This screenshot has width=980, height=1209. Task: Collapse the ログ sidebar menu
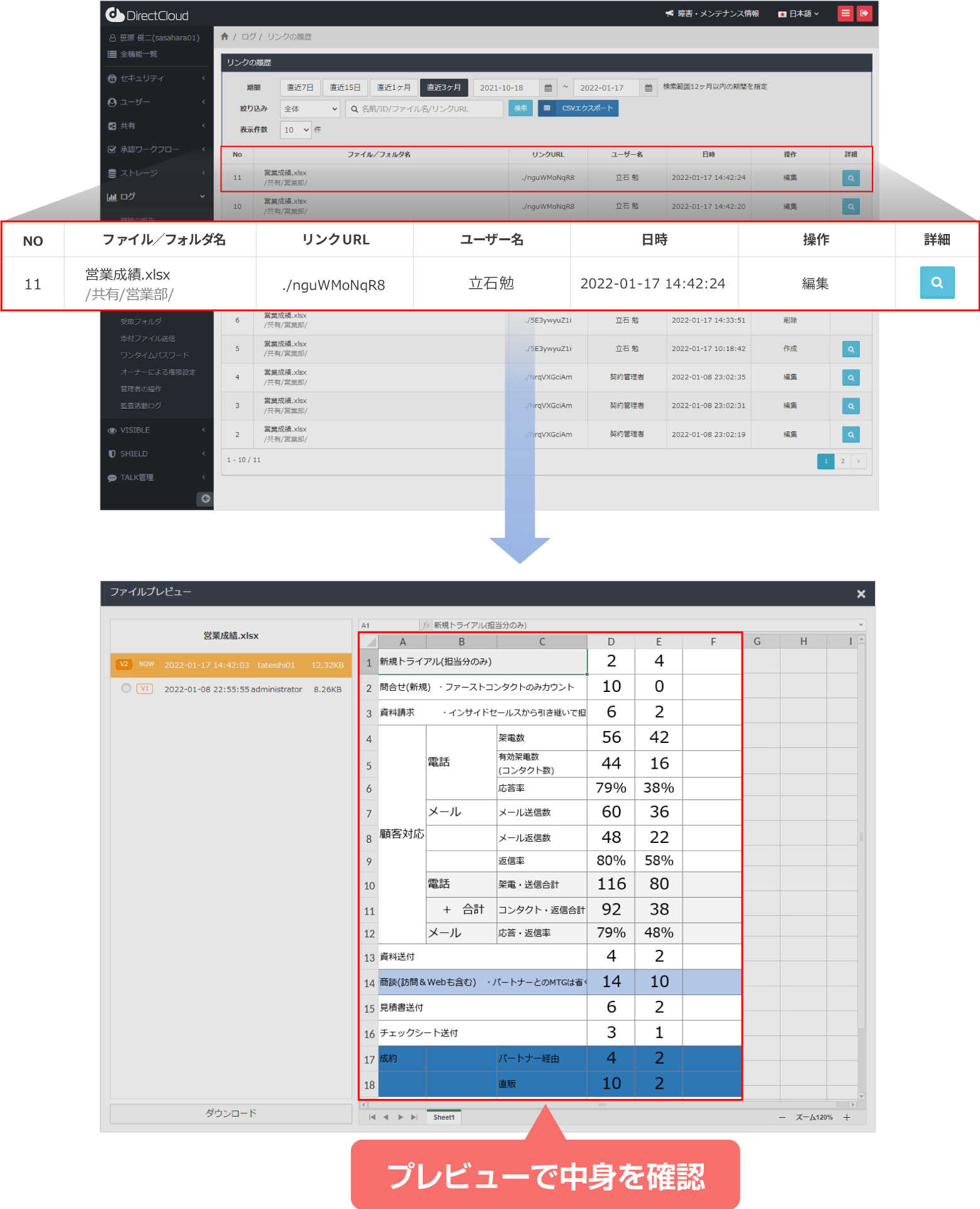(157, 197)
